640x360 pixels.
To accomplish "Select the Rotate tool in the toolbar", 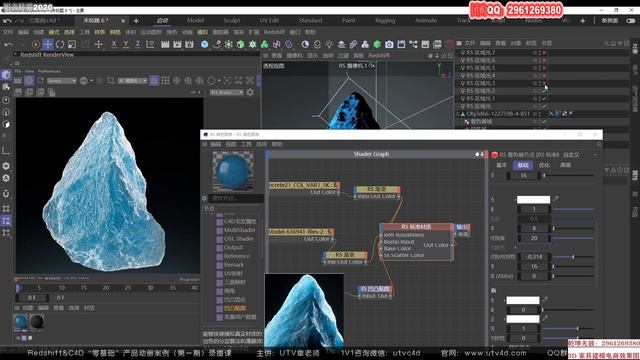I will 60,44.
